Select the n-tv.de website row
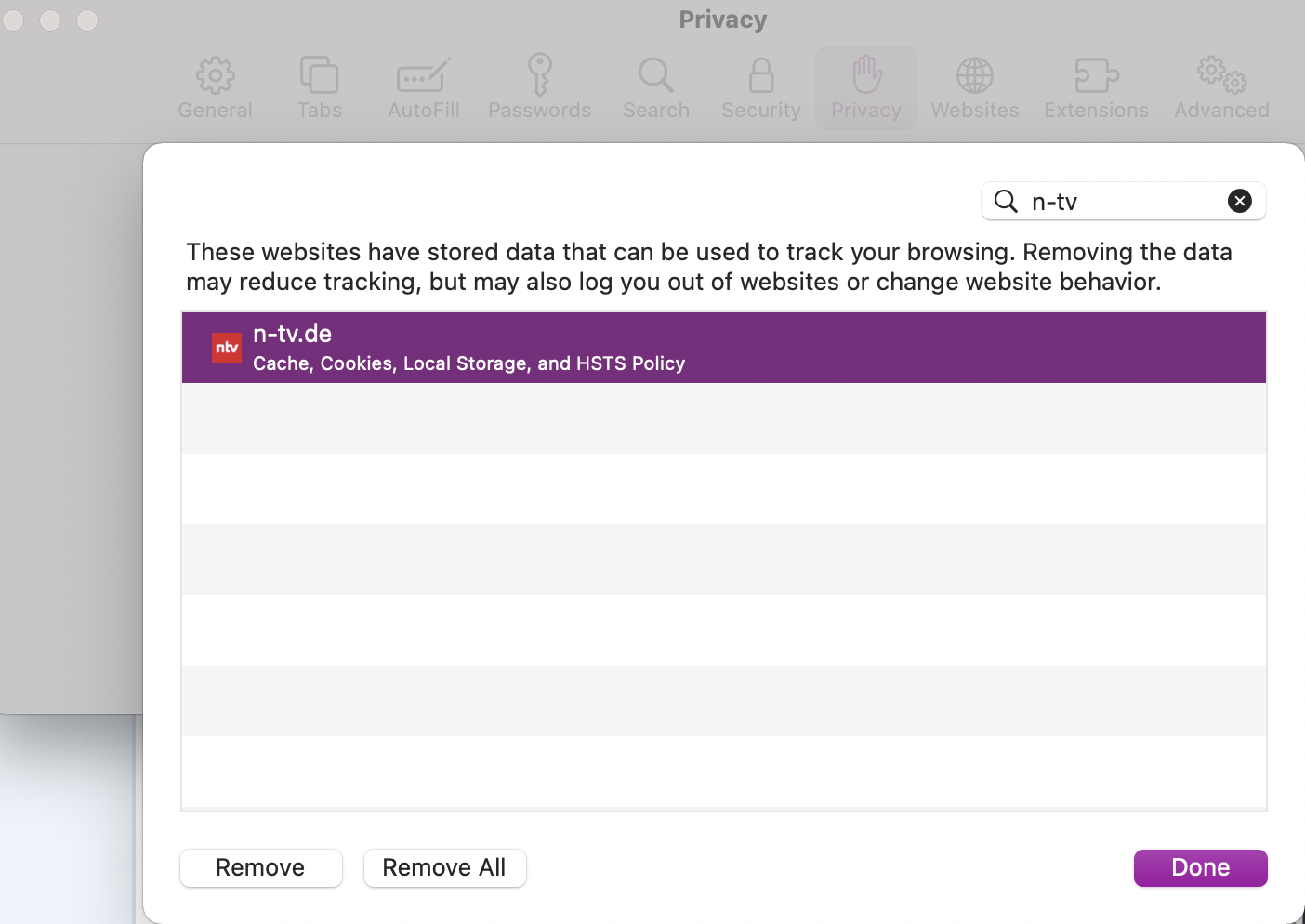The width and height of the screenshot is (1305, 924). pos(724,348)
